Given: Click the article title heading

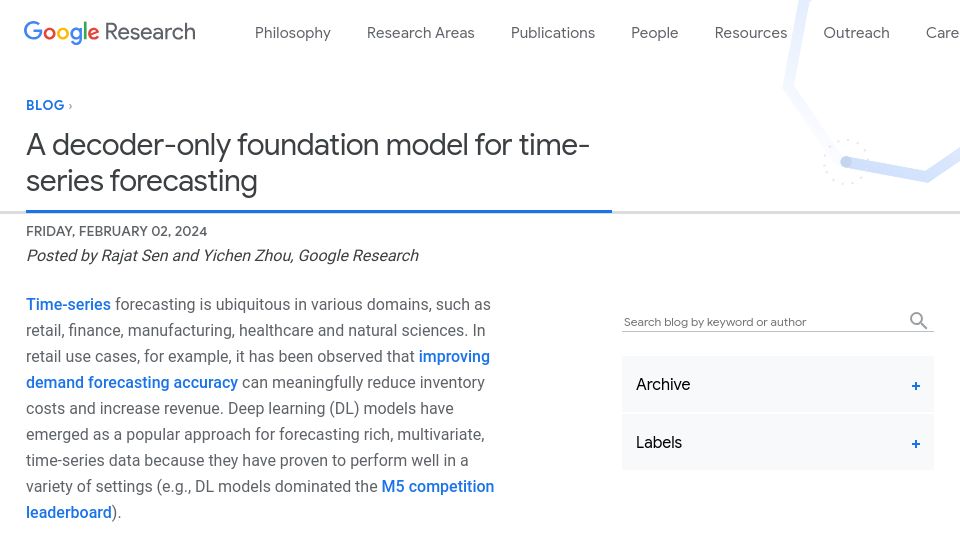Looking at the screenshot, I should 307,163.
